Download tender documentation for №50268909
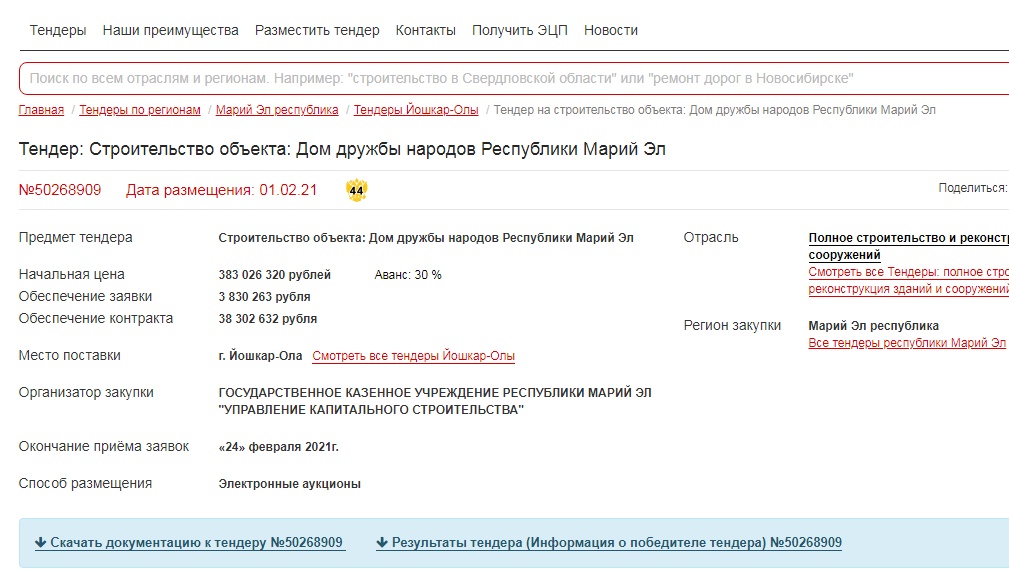This screenshot has height=570, width=1009. click(x=189, y=543)
